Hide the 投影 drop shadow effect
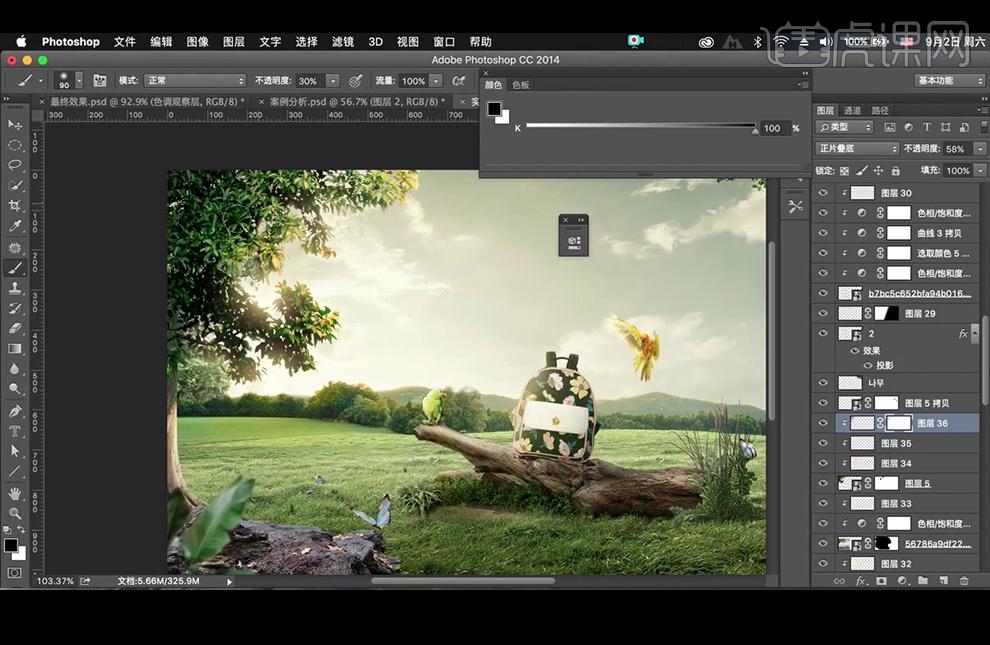The height and width of the screenshot is (645, 990). pos(868,365)
